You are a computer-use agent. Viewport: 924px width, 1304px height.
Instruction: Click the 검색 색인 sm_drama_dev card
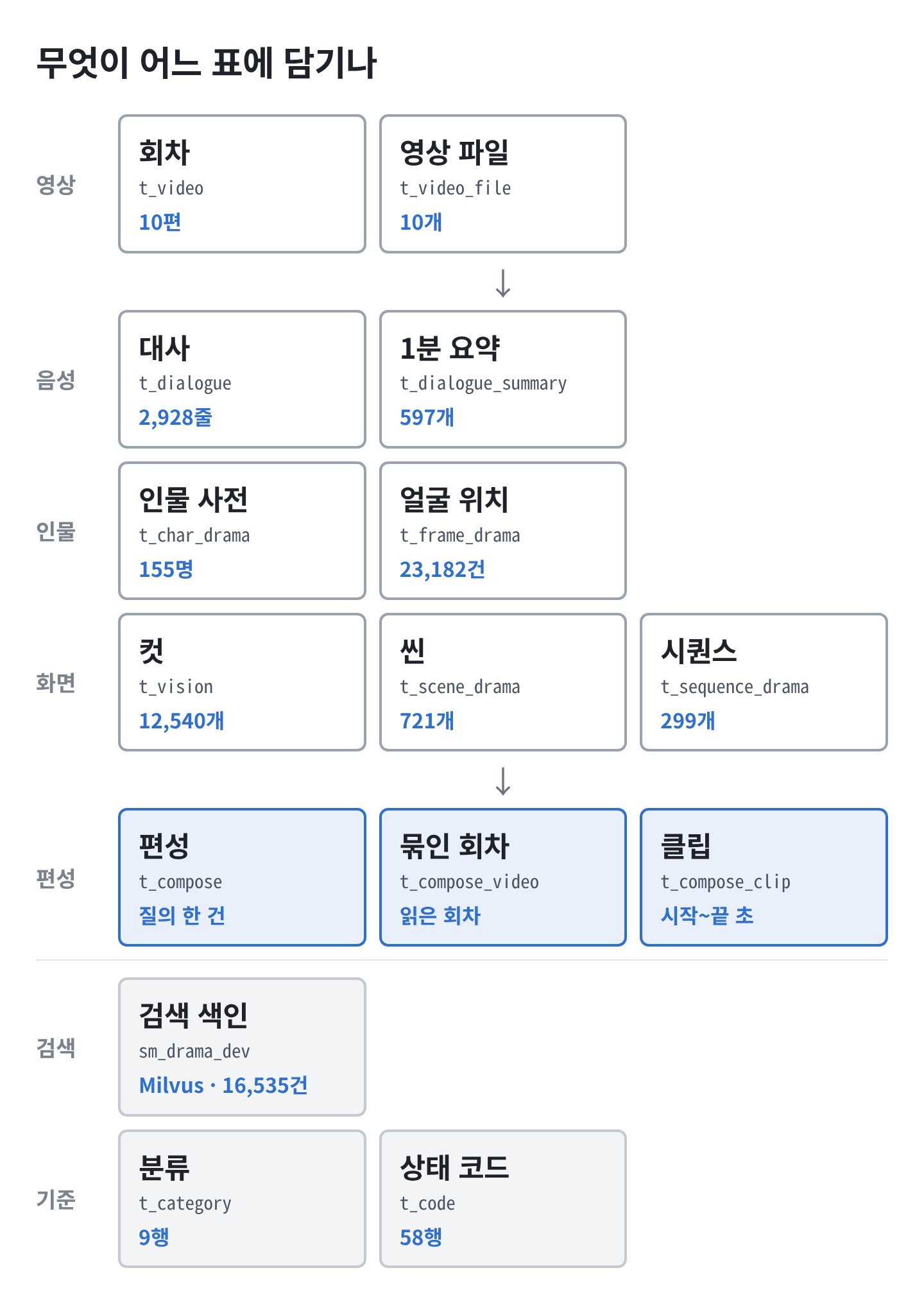coord(242,1047)
